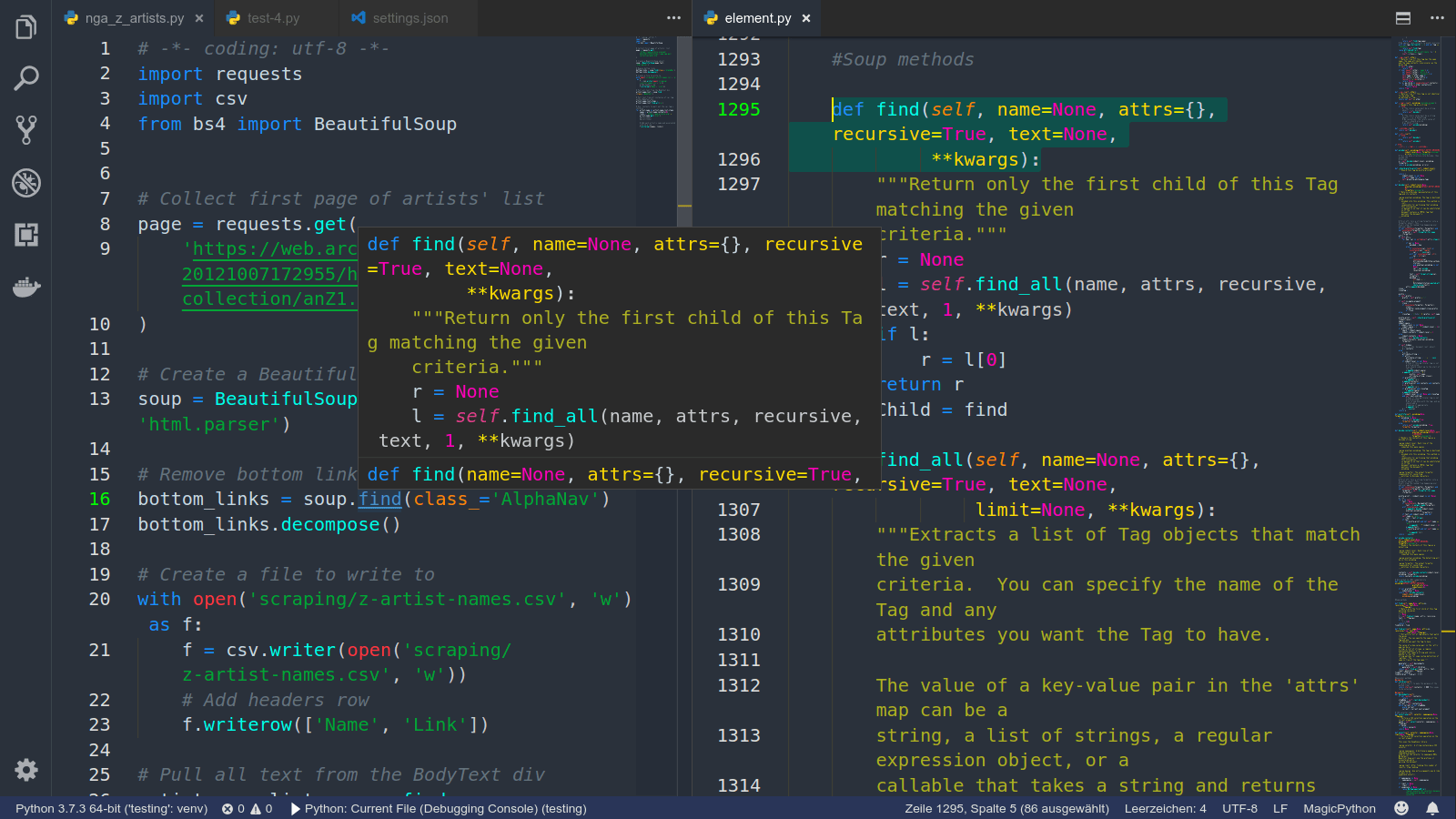The height and width of the screenshot is (819, 1456).
Task: Click line number 1308 in element.py
Action: tap(738, 534)
